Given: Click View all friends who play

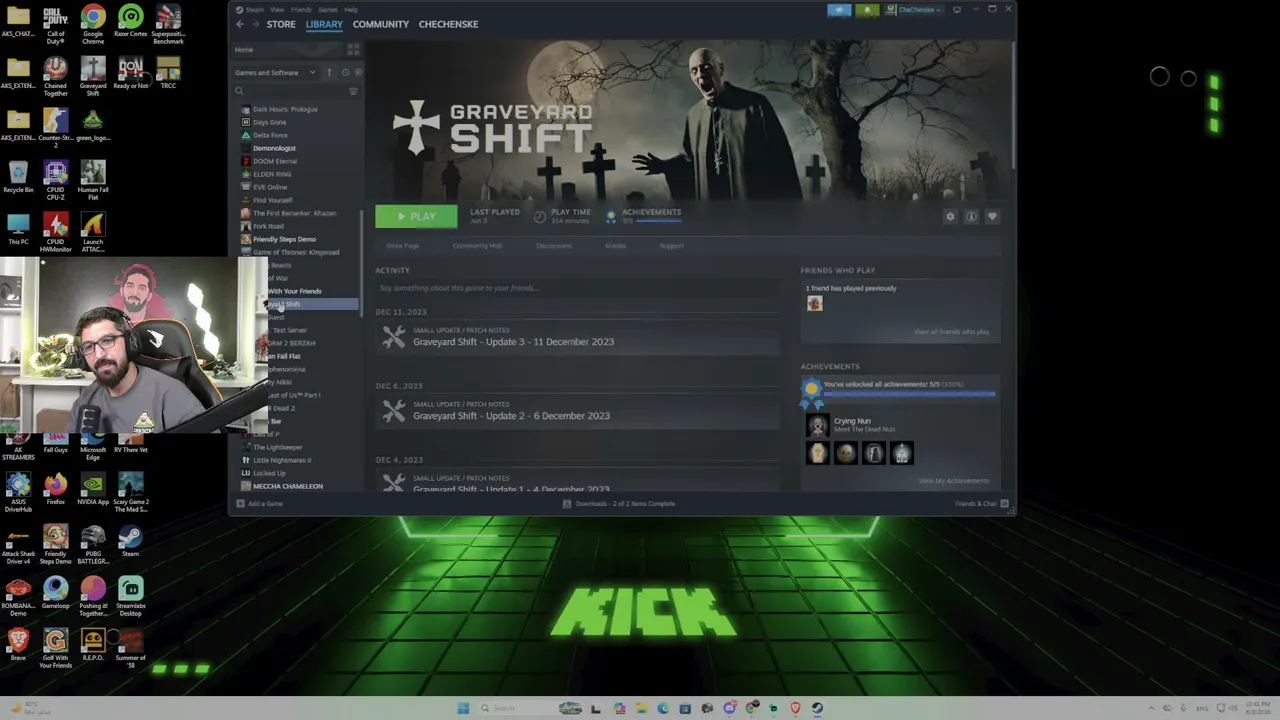Looking at the screenshot, I should click(x=951, y=332).
